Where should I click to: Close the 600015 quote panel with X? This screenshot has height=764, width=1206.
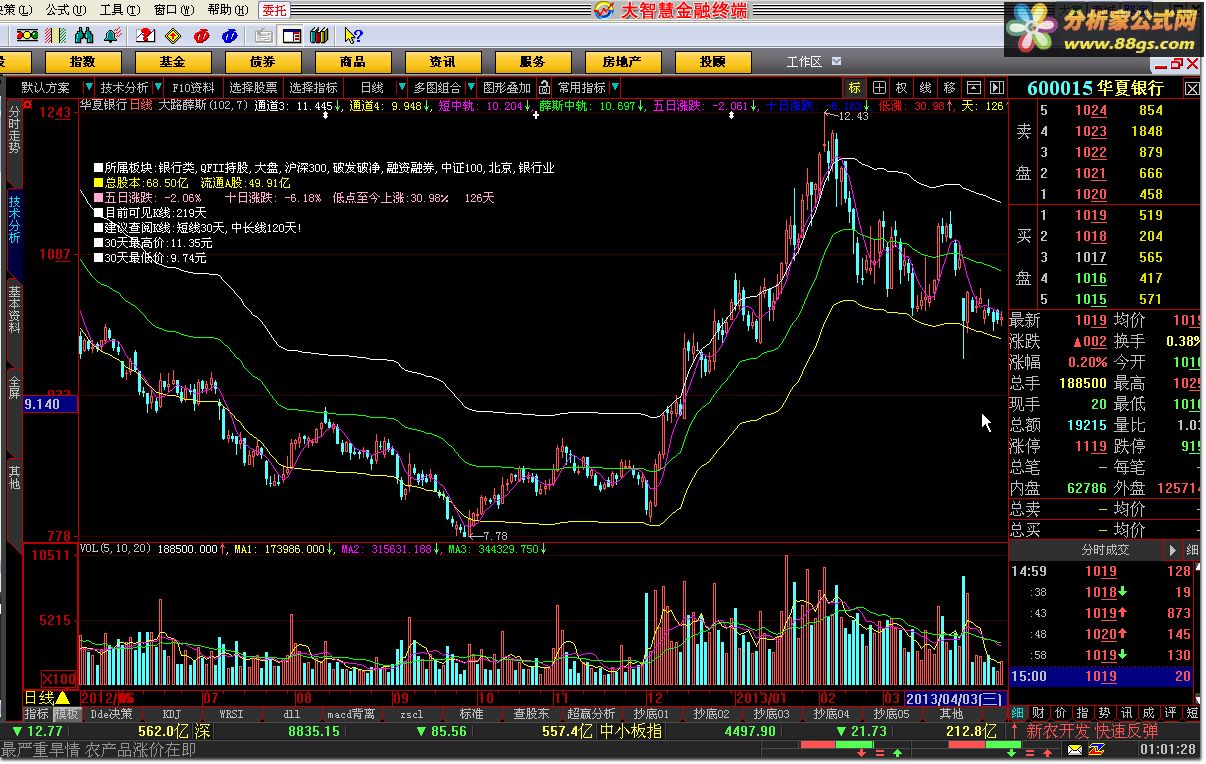(x=1192, y=88)
